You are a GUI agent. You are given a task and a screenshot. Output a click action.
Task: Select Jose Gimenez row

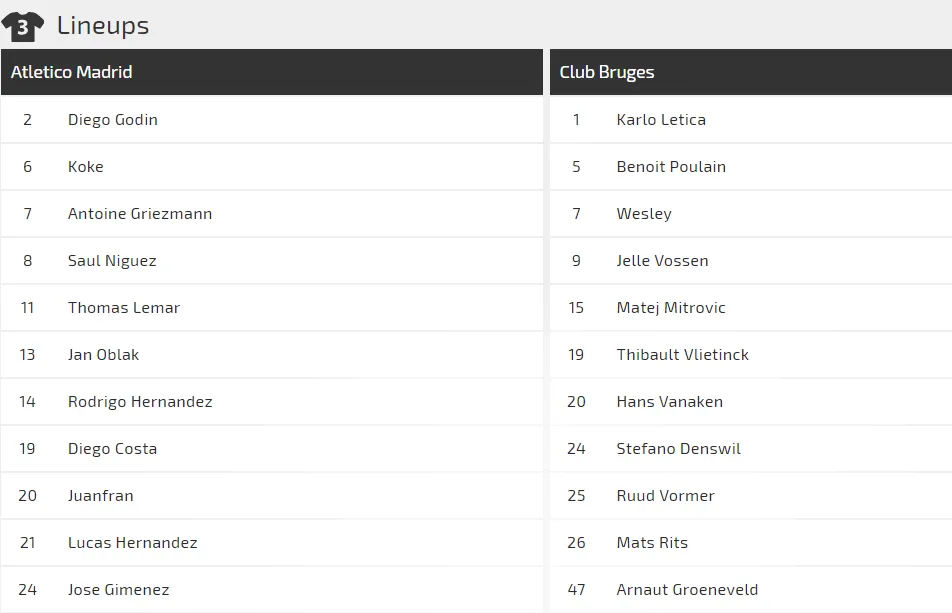pyautogui.click(x=119, y=589)
